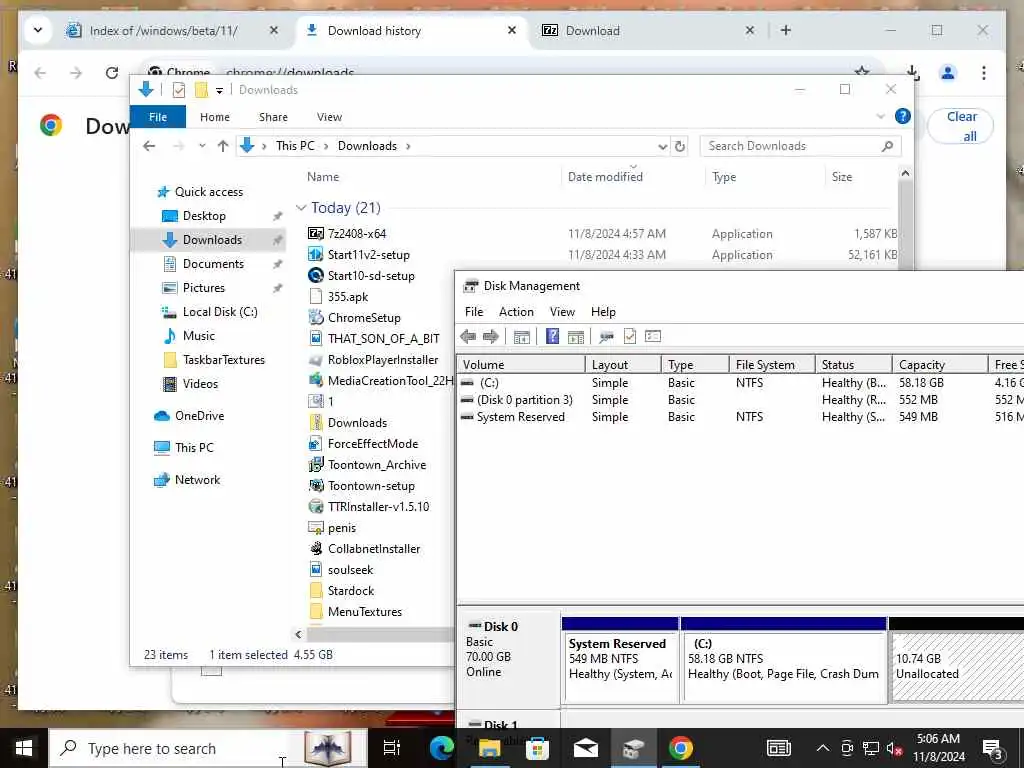Select the RobloxPlayerInstaller file
Screen dimensions: 1024x768
[383, 360]
